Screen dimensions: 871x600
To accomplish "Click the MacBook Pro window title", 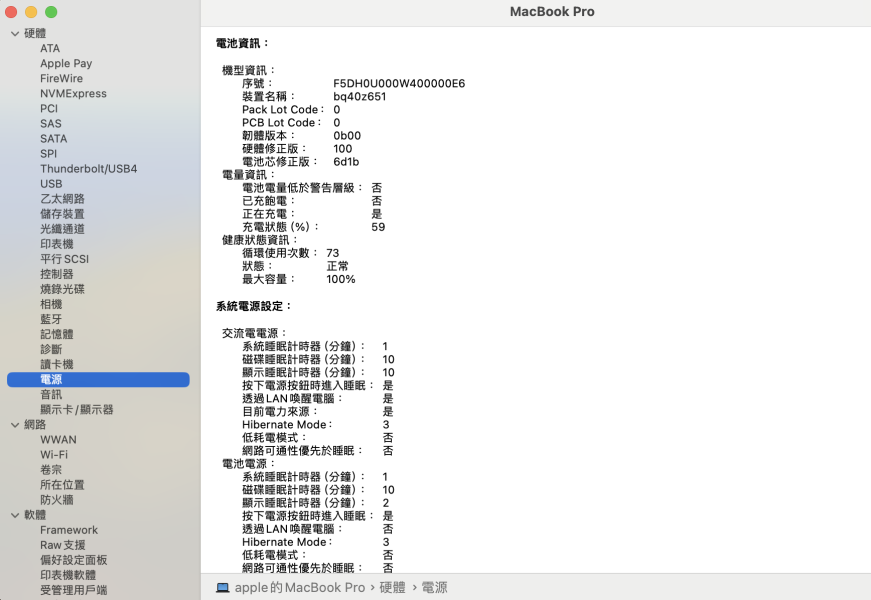I will coord(552,12).
